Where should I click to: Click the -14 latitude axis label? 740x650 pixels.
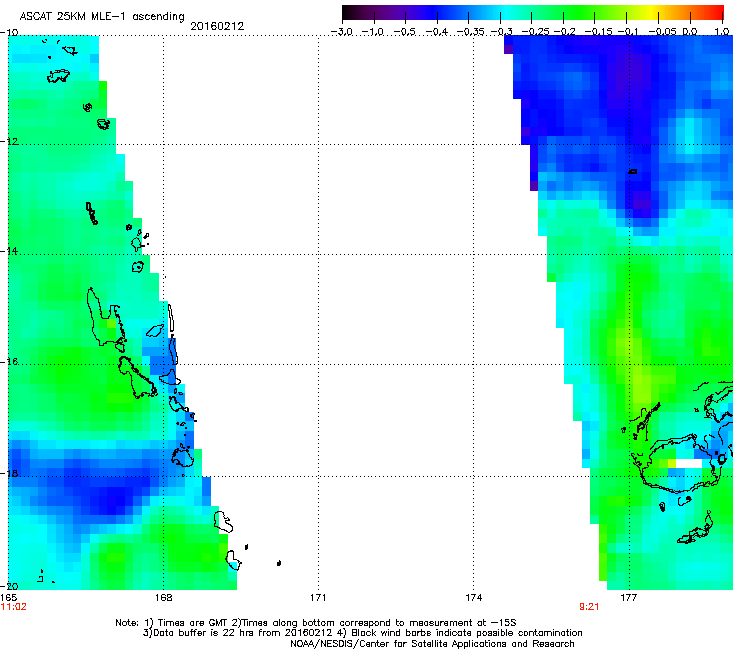point(9,252)
